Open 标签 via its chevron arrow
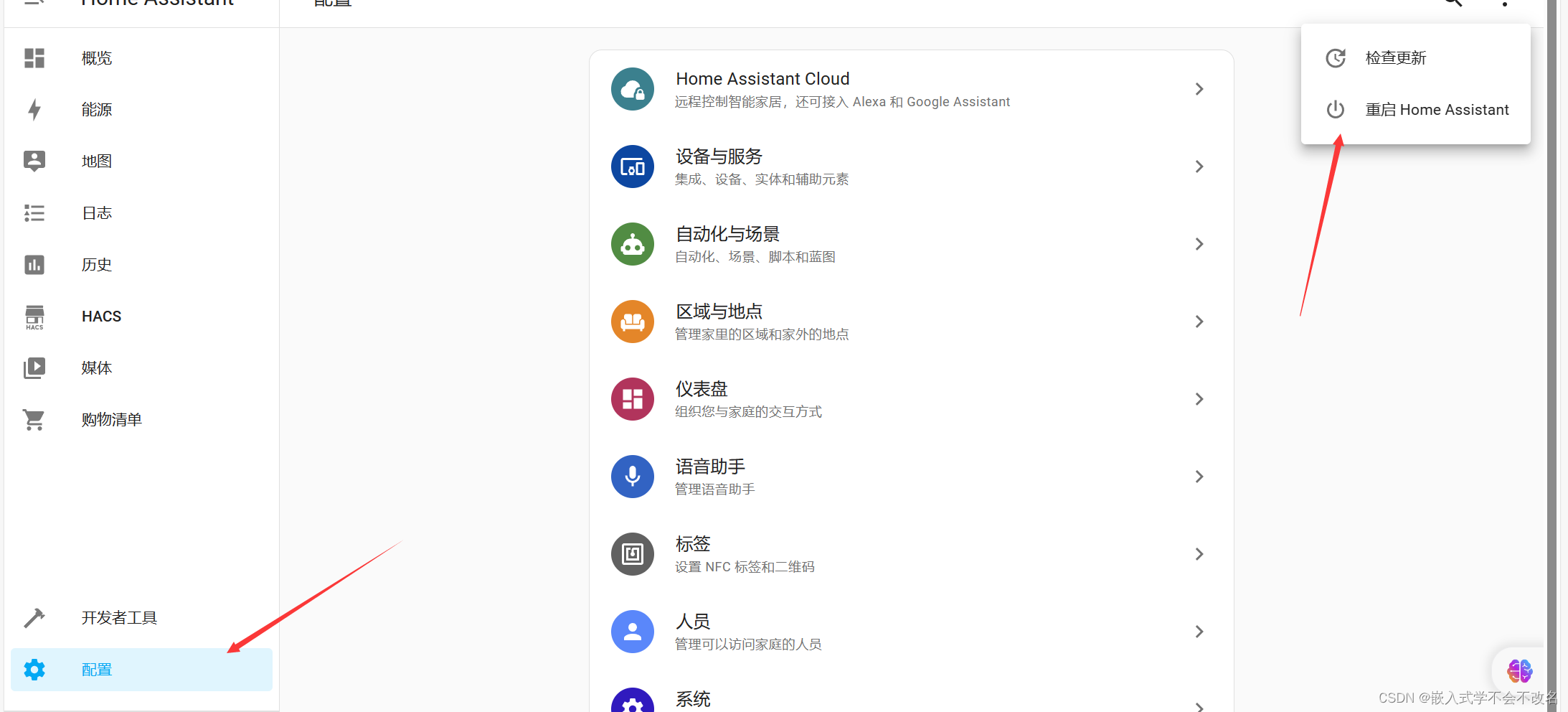 [x=1199, y=554]
